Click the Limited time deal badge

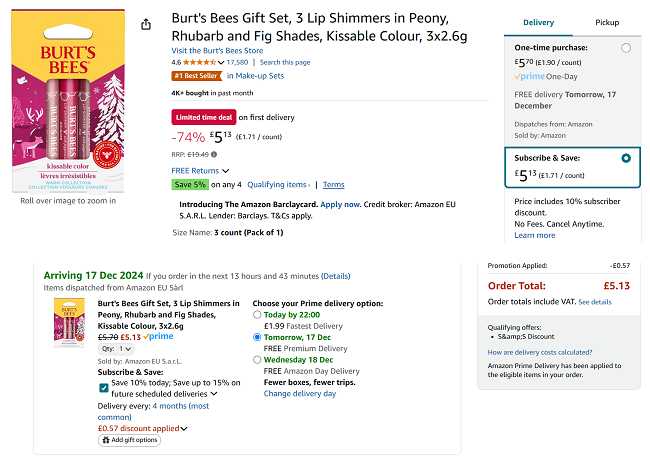(203, 116)
